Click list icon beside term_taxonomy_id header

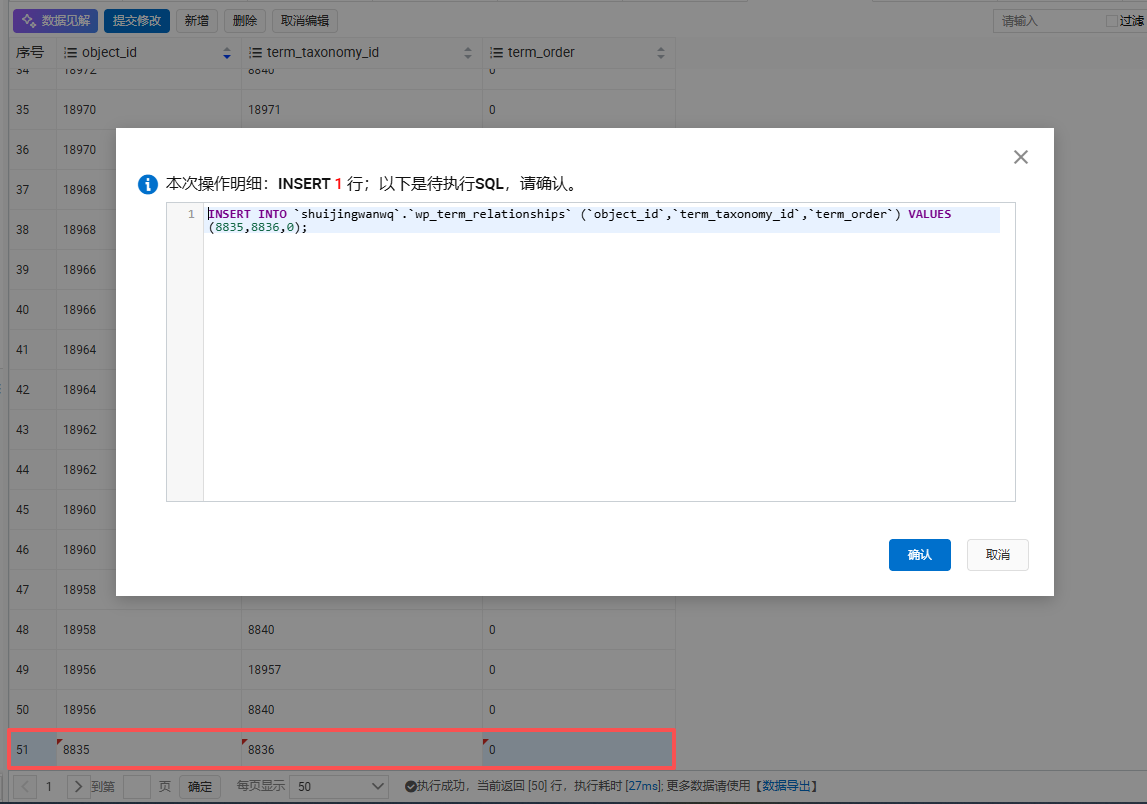tap(255, 53)
